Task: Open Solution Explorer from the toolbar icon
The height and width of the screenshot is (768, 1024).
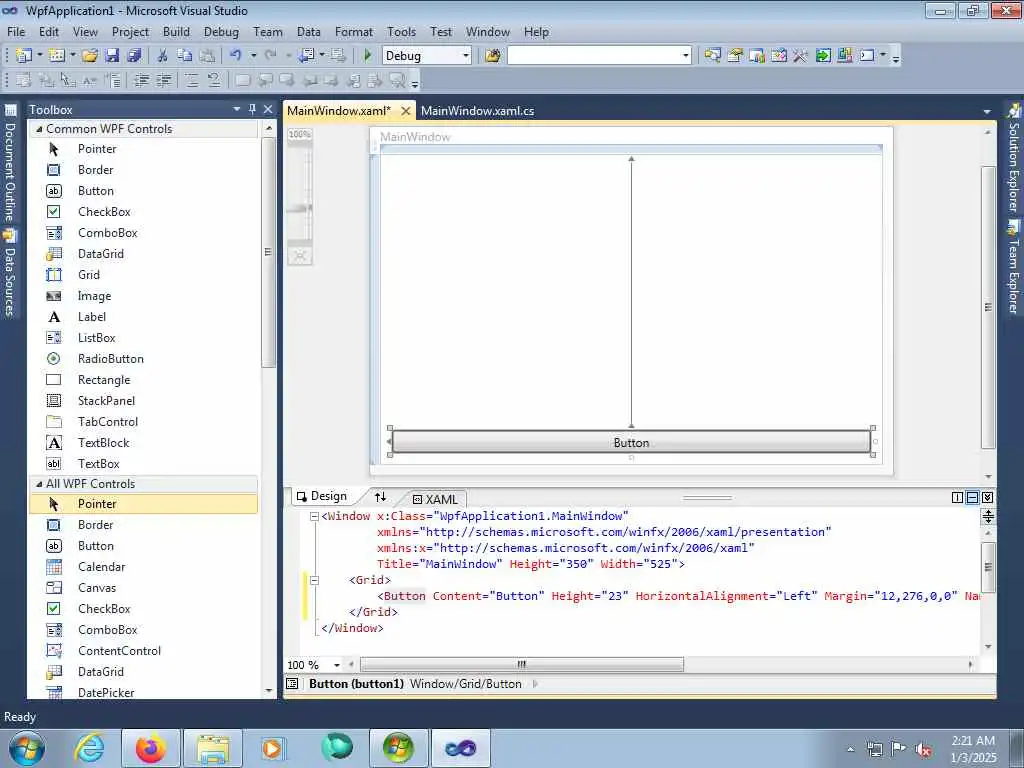Action: pyautogui.click(x=712, y=56)
